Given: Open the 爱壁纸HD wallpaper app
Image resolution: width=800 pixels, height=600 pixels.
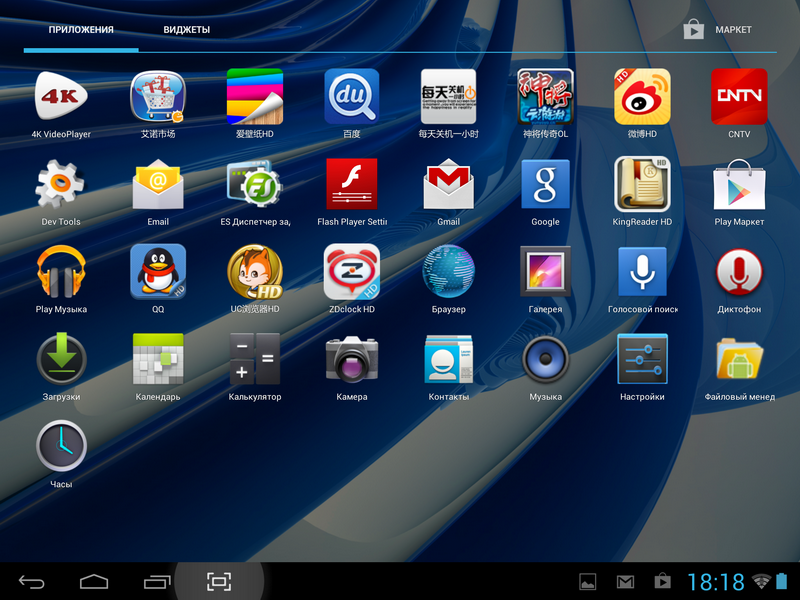Looking at the screenshot, I should pos(255,97).
